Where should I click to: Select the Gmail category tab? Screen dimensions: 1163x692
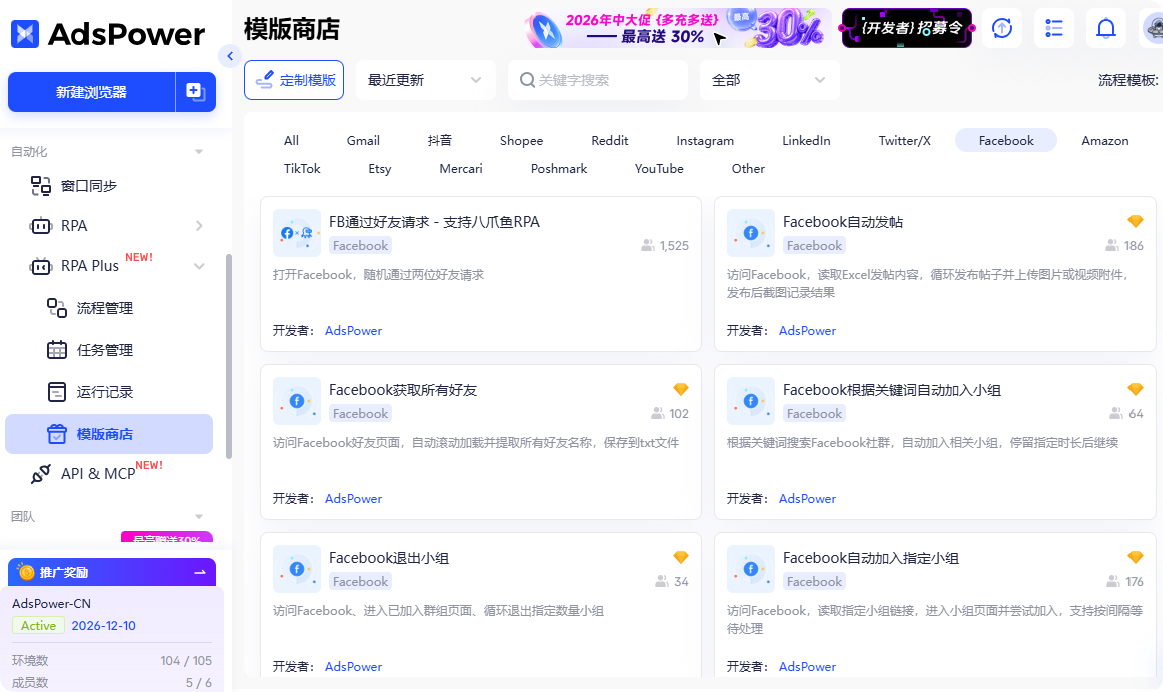(363, 140)
